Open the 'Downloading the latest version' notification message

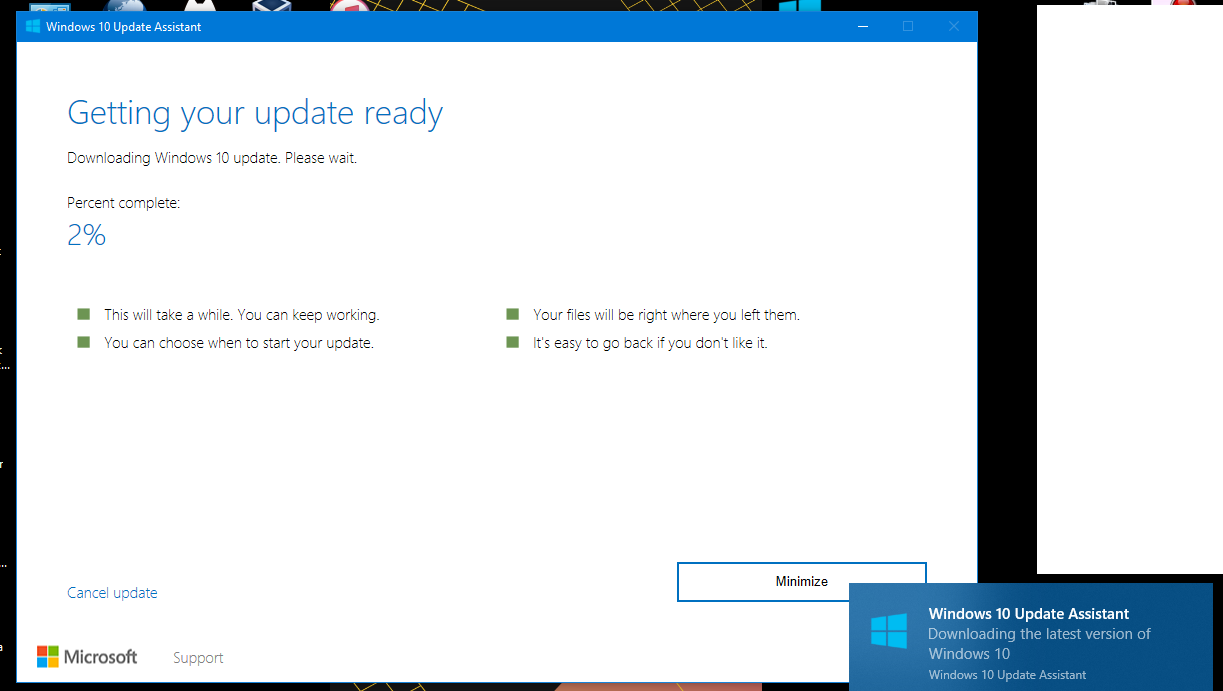[1039, 644]
